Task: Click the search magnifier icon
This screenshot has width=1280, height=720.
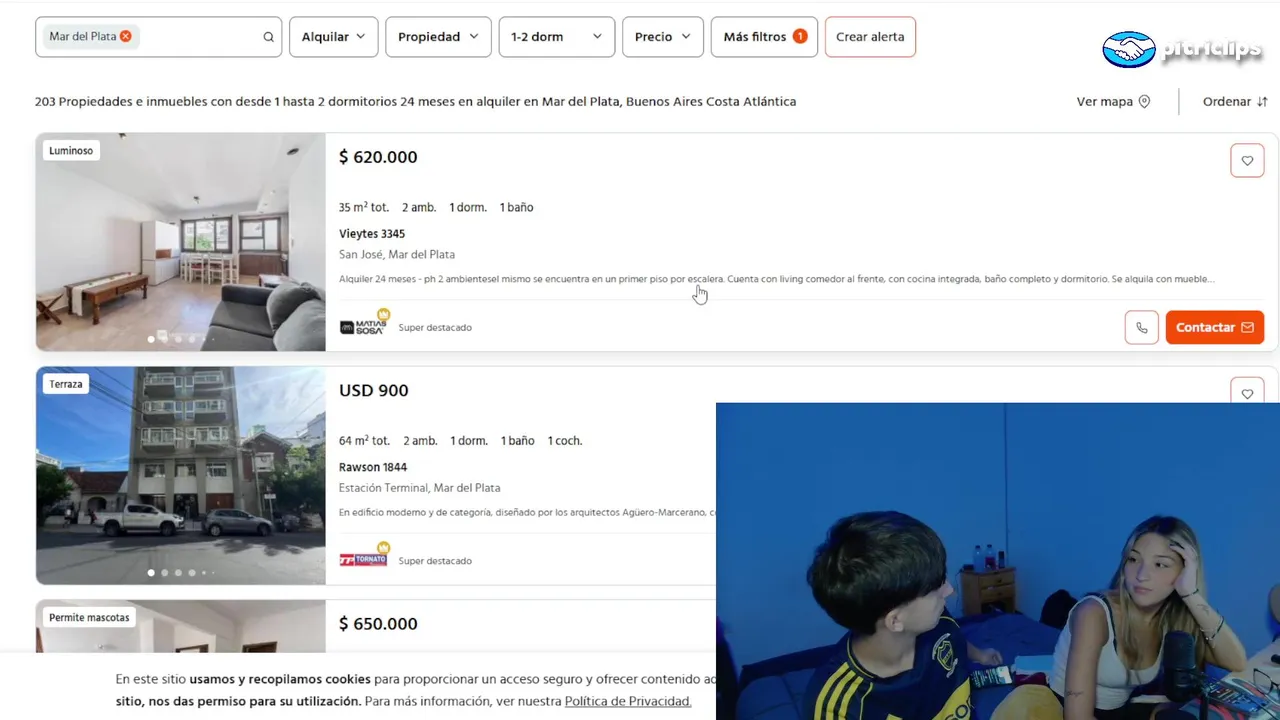Action: coord(268,37)
